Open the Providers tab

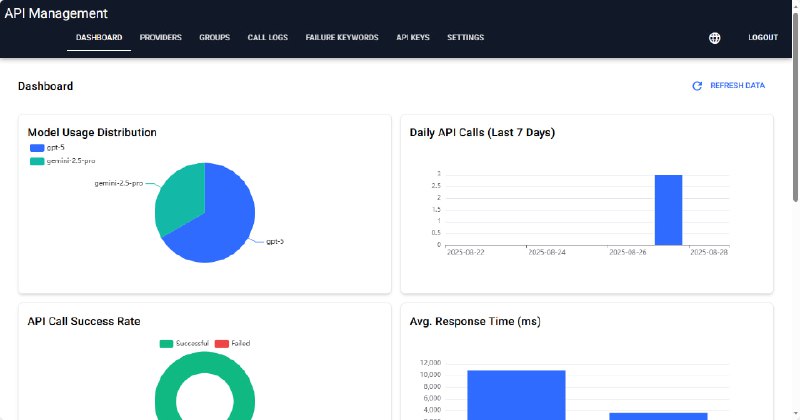pyautogui.click(x=160, y=38)
